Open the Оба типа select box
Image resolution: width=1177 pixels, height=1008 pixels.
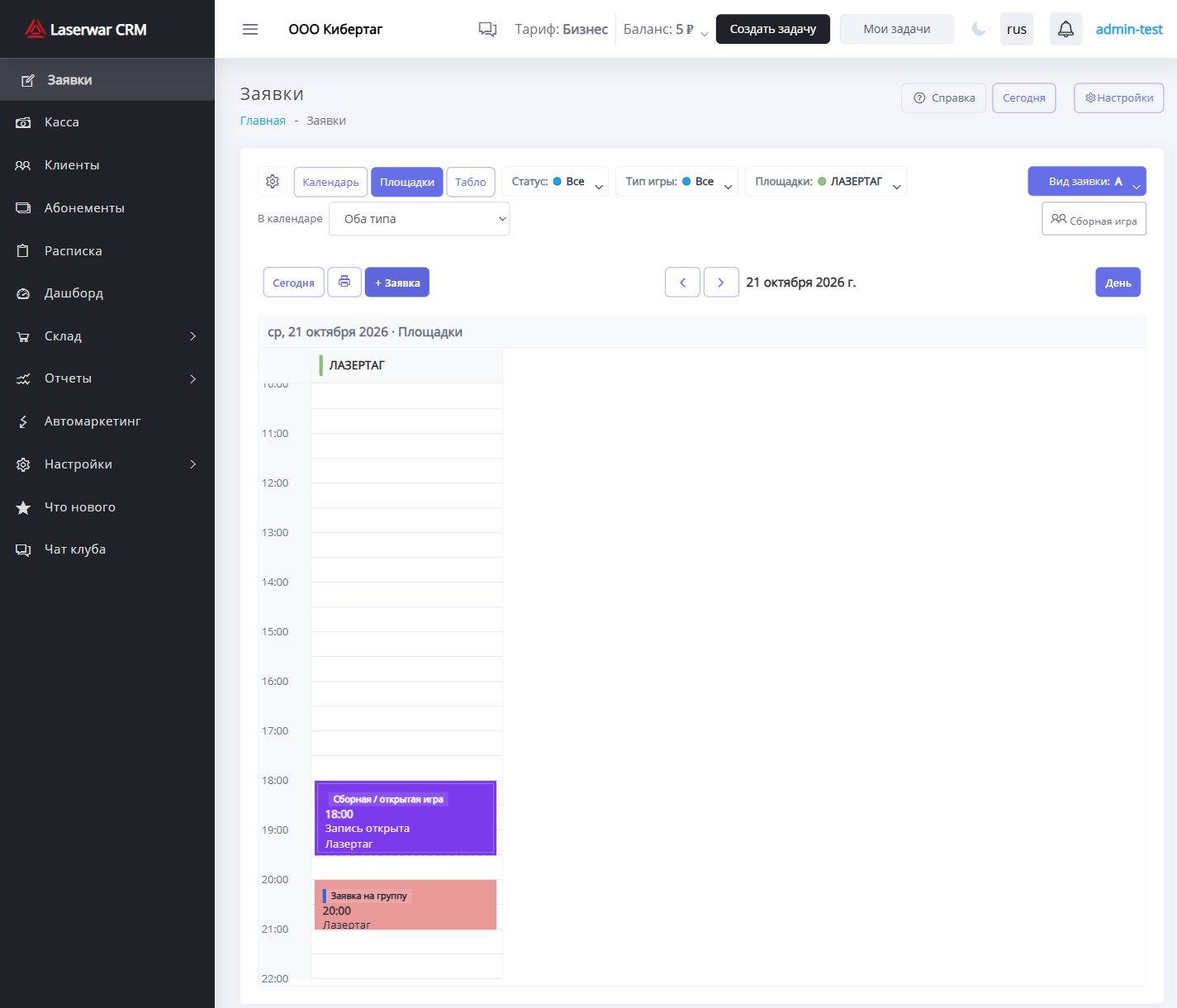420,219
